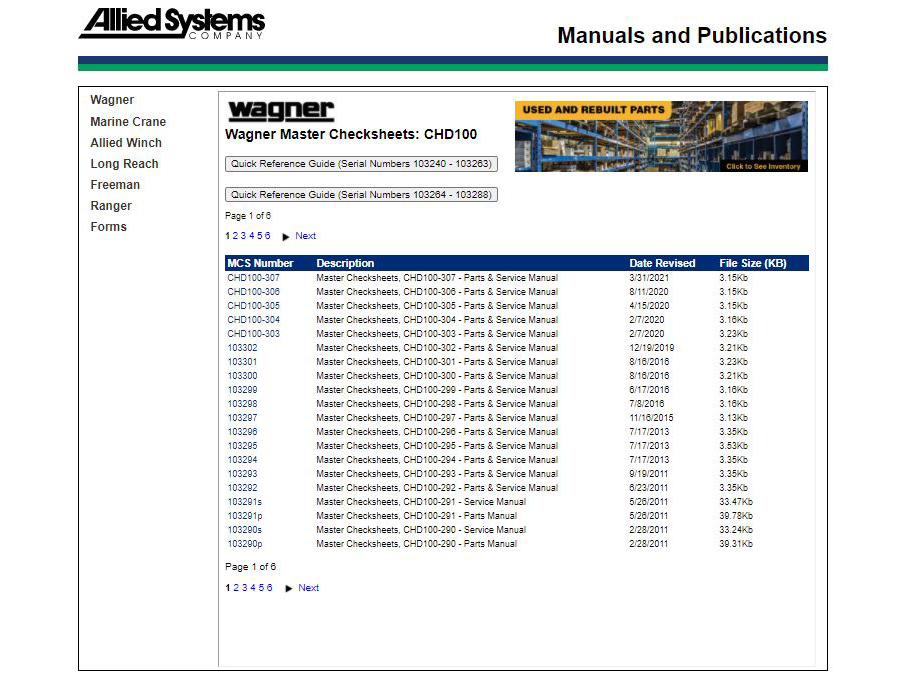
Task: Go to the next page using the bottom Next link
Action: coord(308,588)
